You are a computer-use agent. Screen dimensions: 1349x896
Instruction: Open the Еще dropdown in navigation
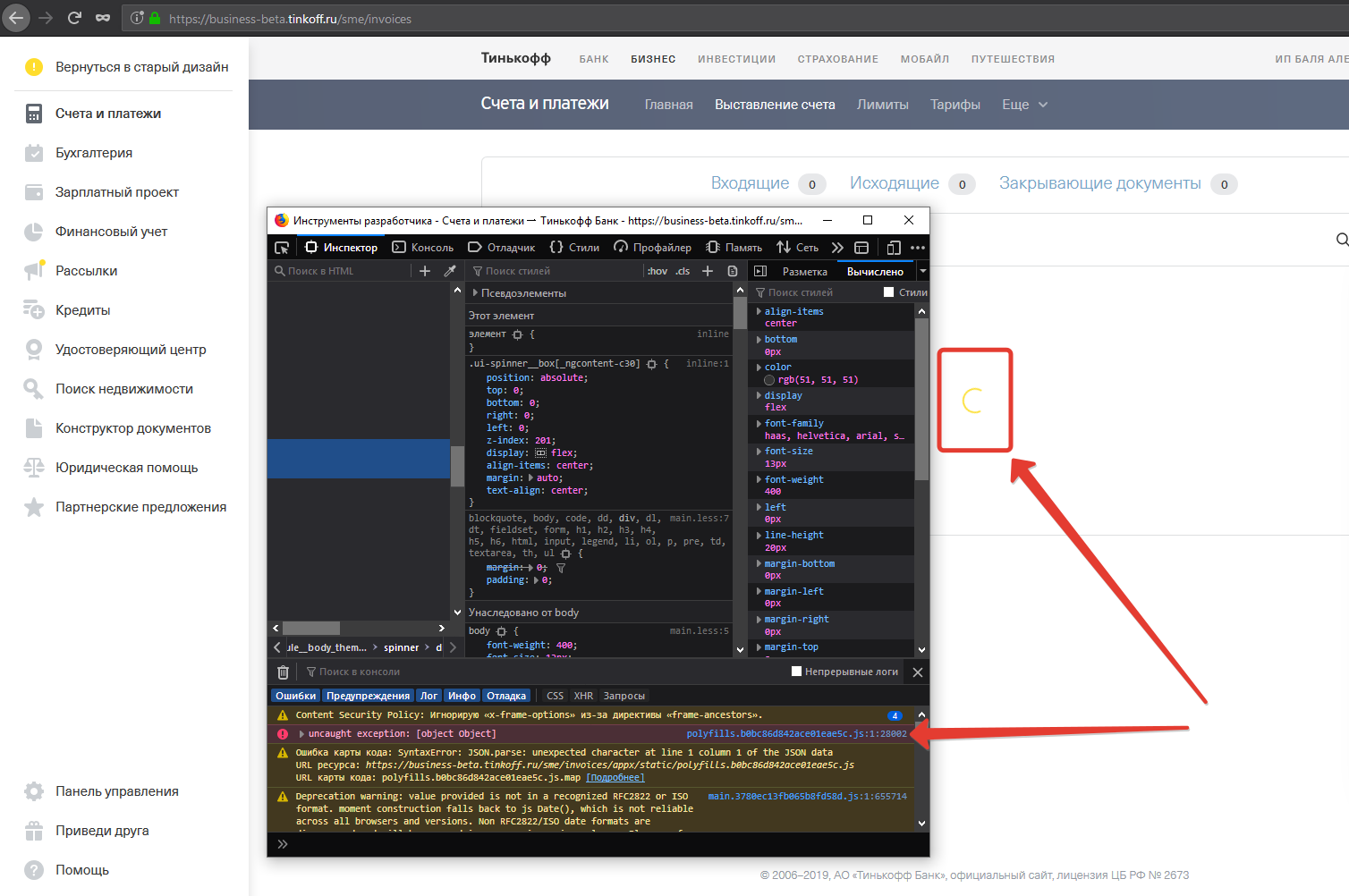pos(1024,105)
